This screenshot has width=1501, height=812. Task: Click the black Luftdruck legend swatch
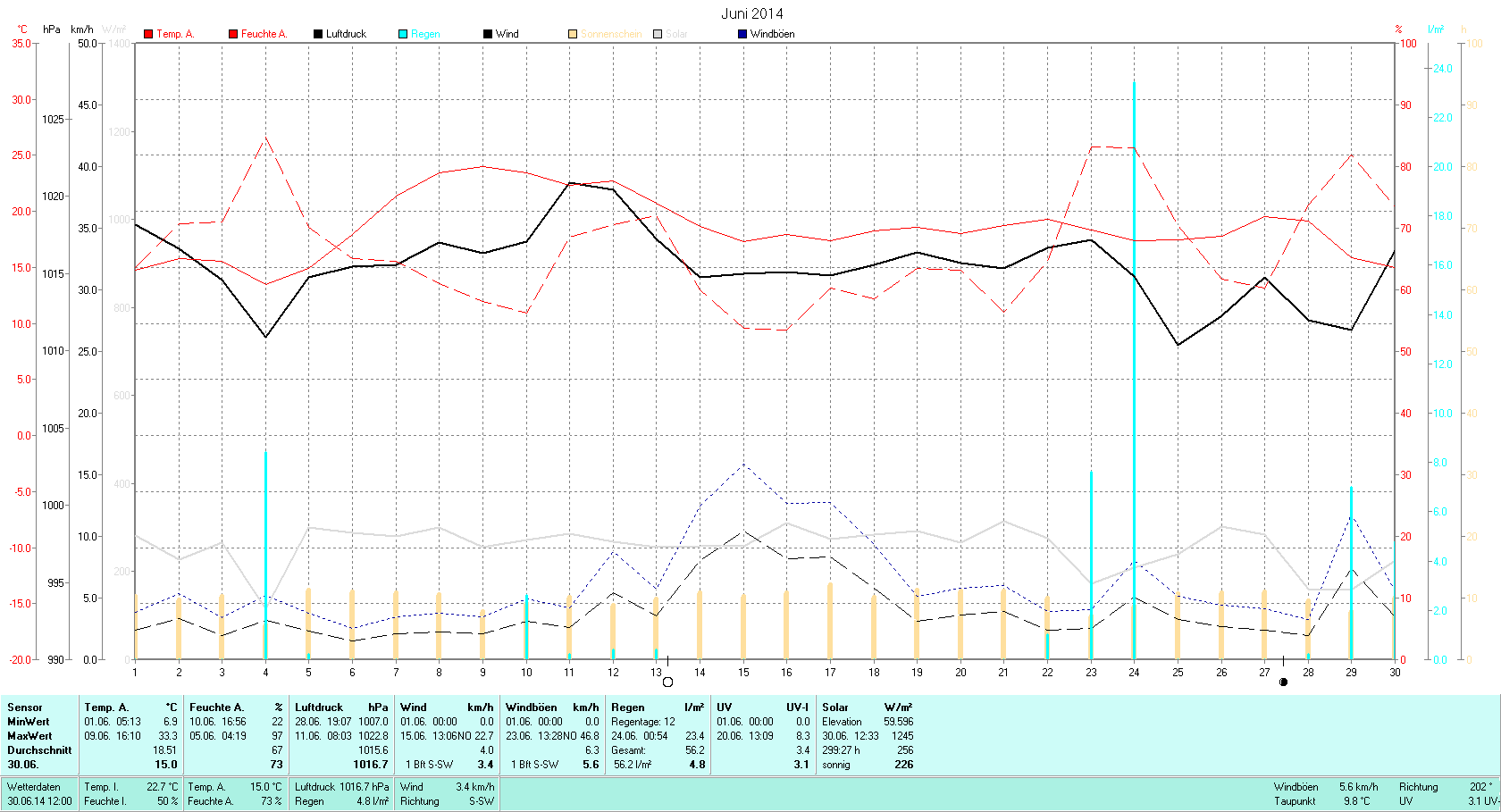[x=318, y=34]
